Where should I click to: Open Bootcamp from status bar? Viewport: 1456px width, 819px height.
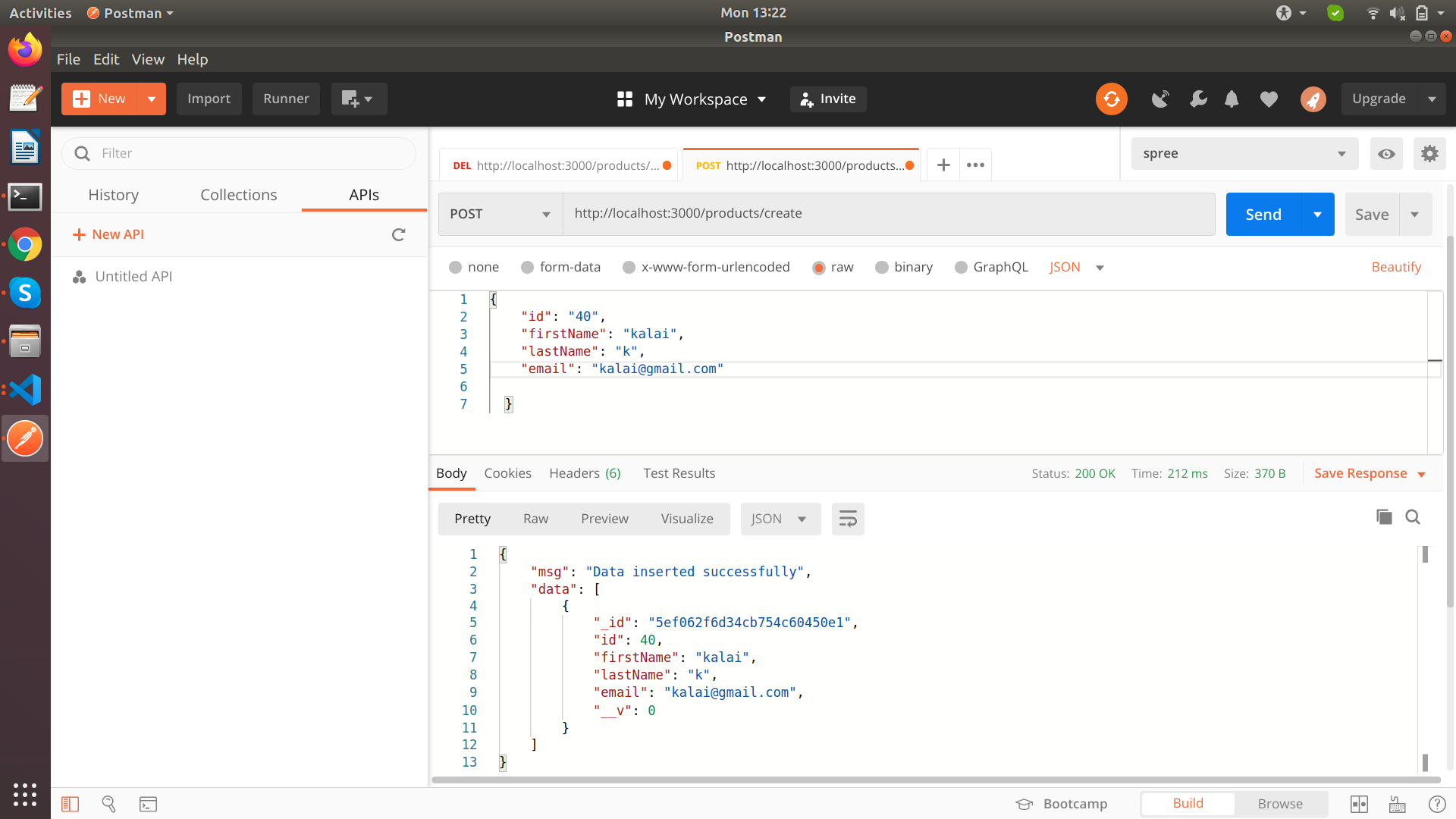point(1062,805)
